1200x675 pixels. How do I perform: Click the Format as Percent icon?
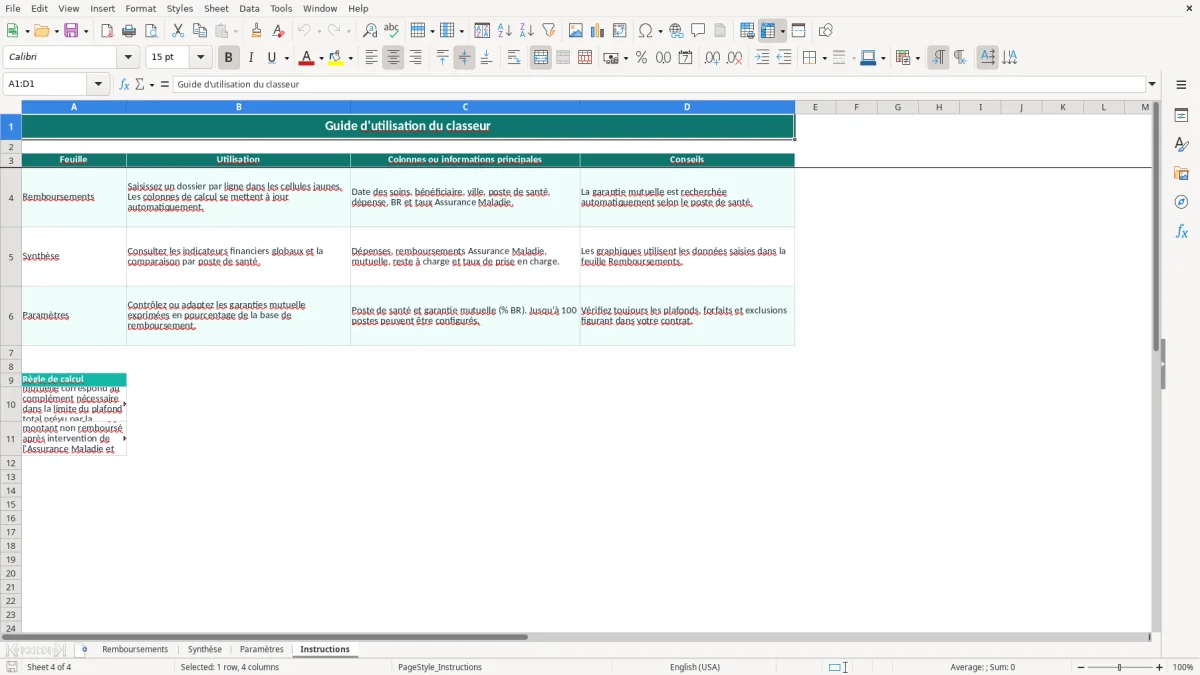(641, 58)
